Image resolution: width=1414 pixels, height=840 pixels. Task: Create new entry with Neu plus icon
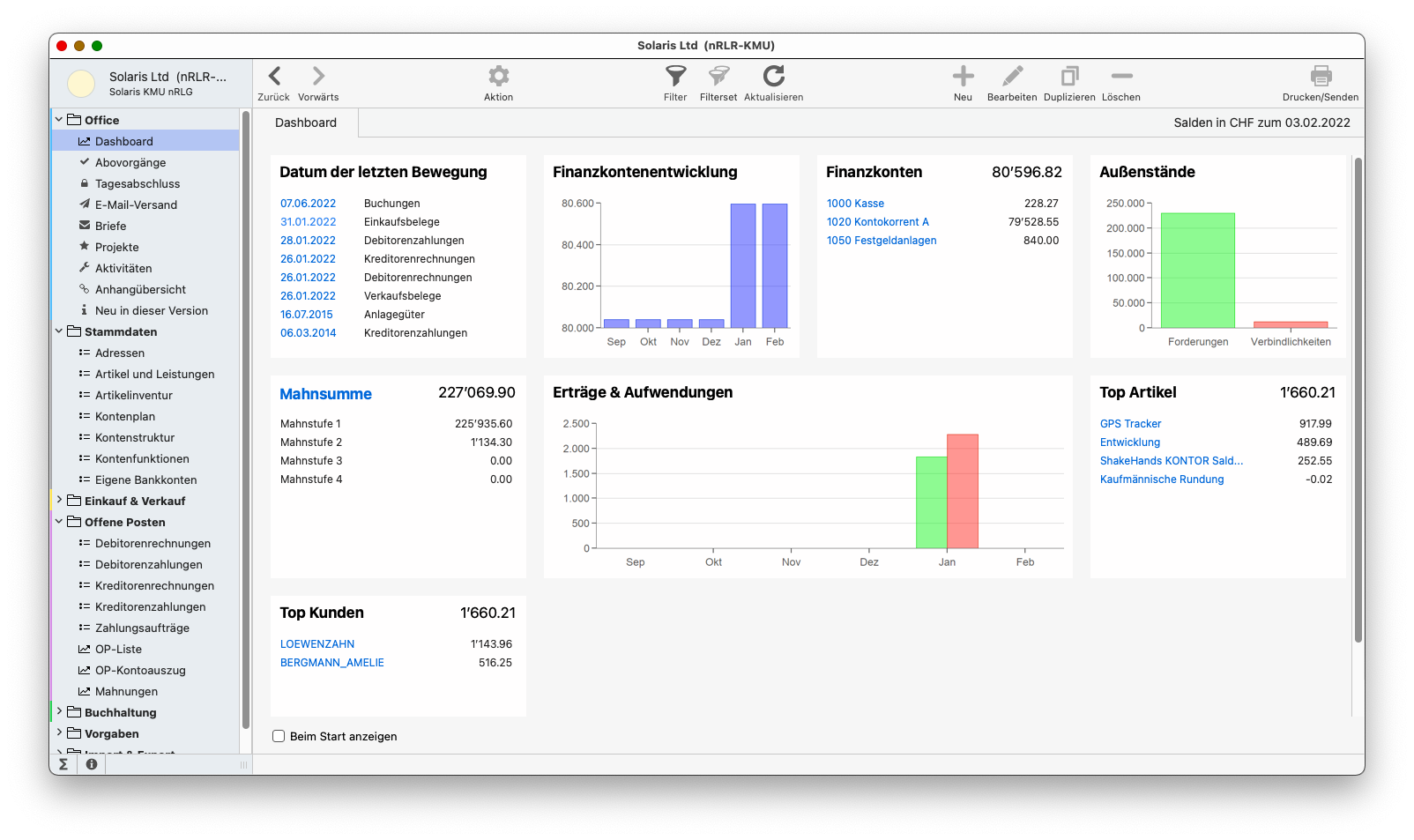[x=963, y=77]
